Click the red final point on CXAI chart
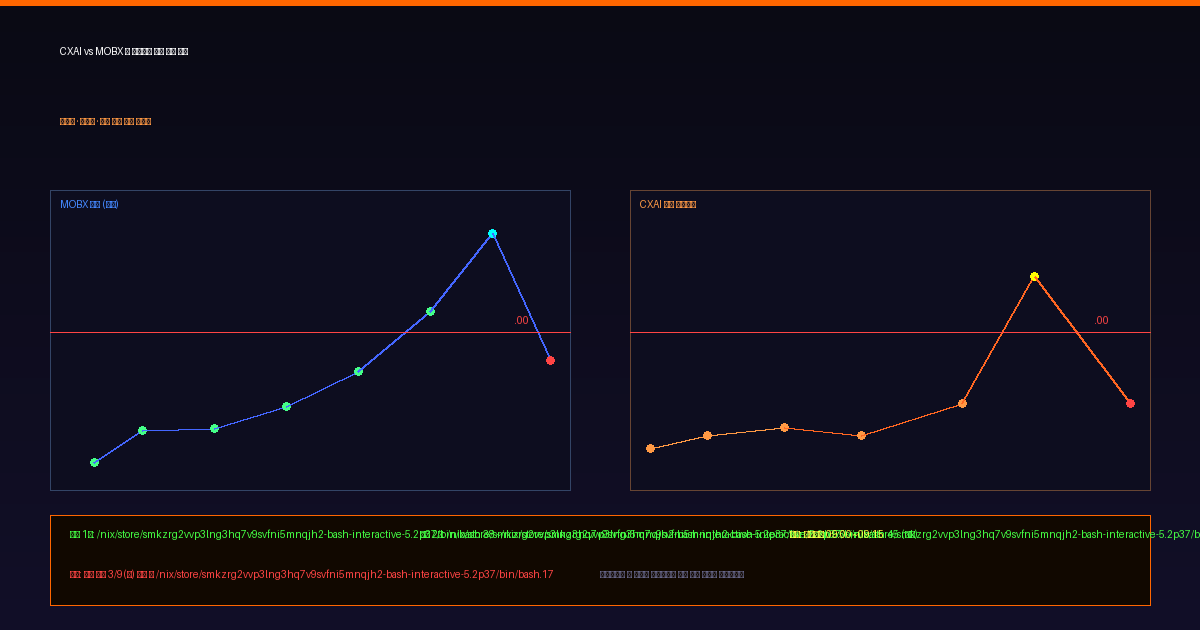 tap(1130, 403)
